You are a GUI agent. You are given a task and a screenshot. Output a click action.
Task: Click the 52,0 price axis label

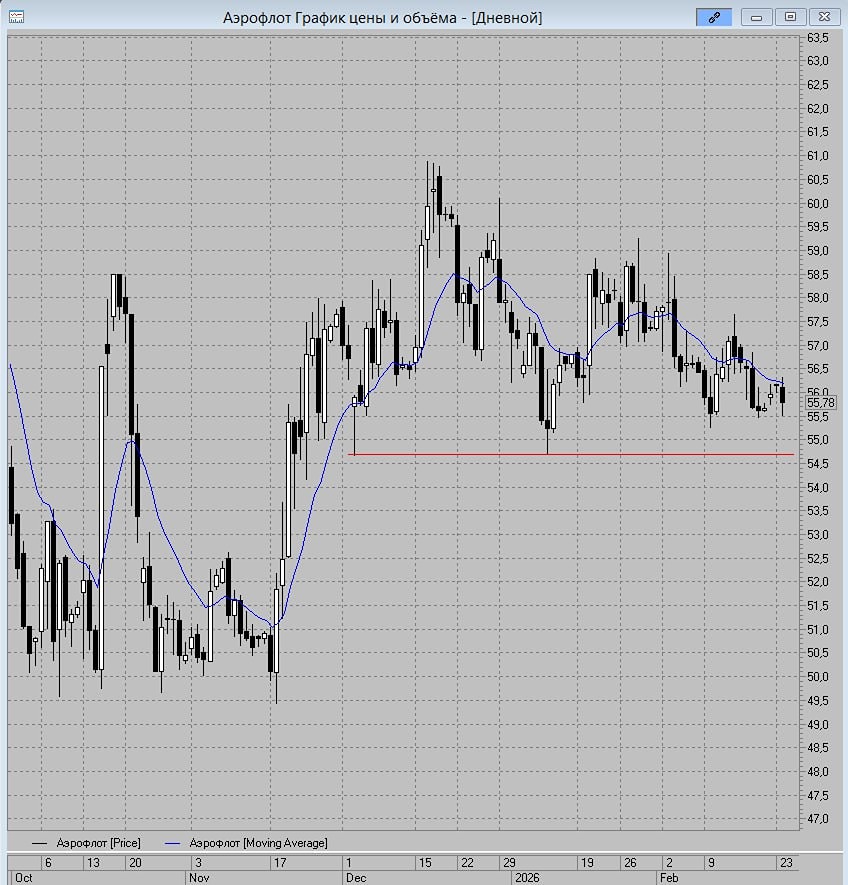click(818, 582)
